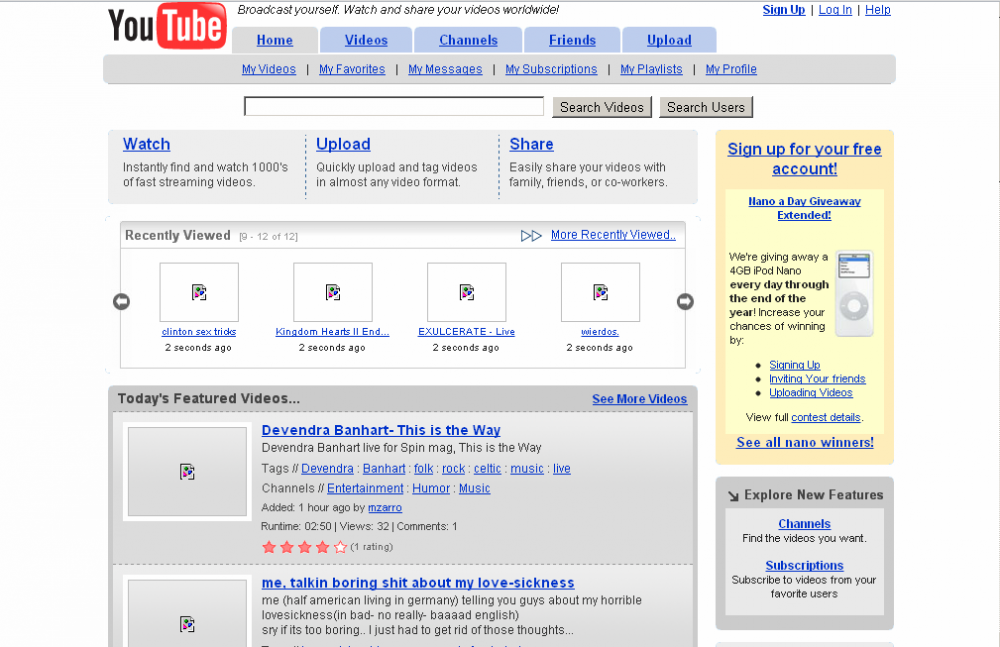Screen dimensions: 1000x647
Task: Open the Music channel link
Action: click(x=474, y=488)
